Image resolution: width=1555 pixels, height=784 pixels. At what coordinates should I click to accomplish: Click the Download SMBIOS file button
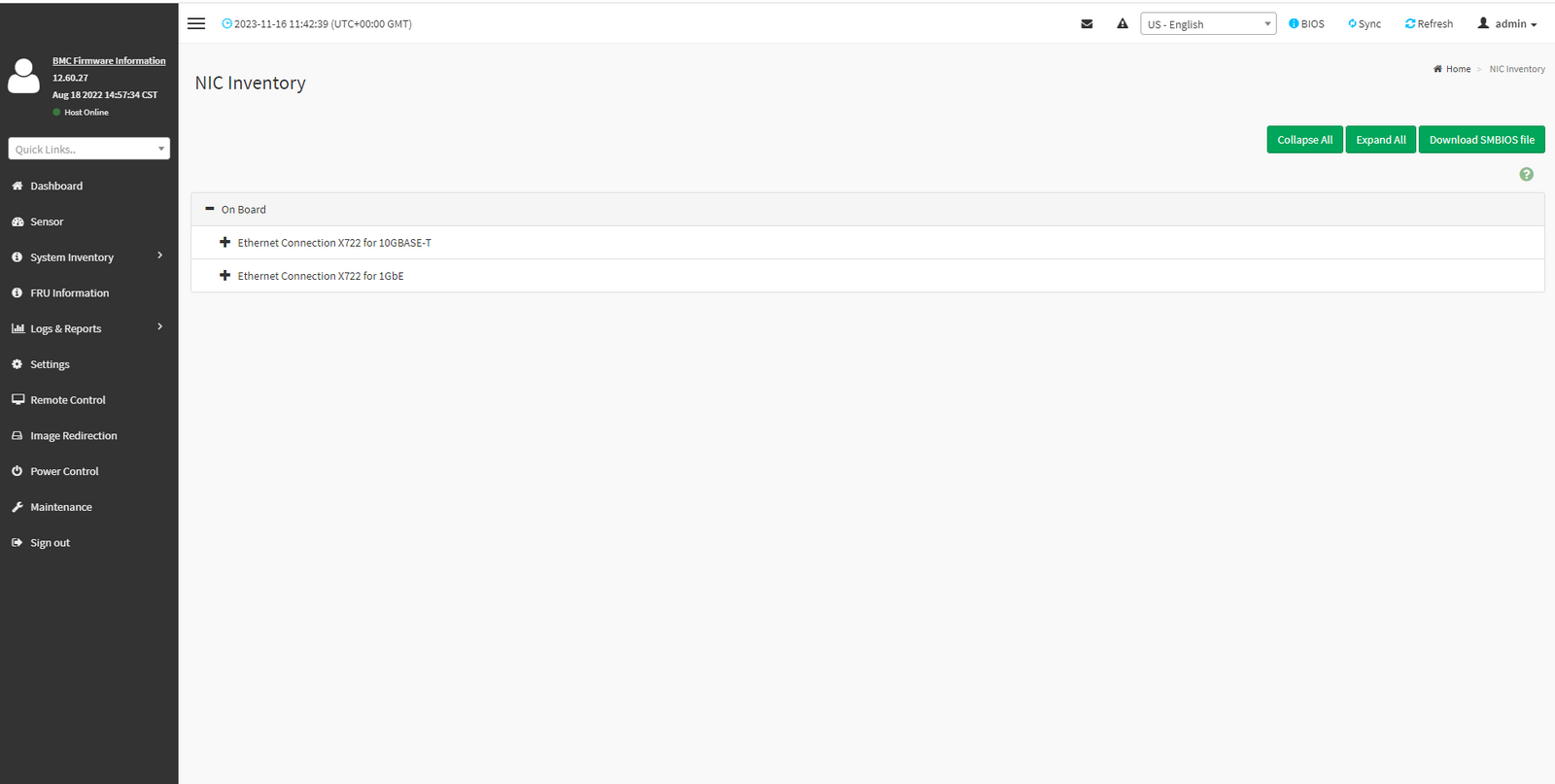pos(1481,140)
